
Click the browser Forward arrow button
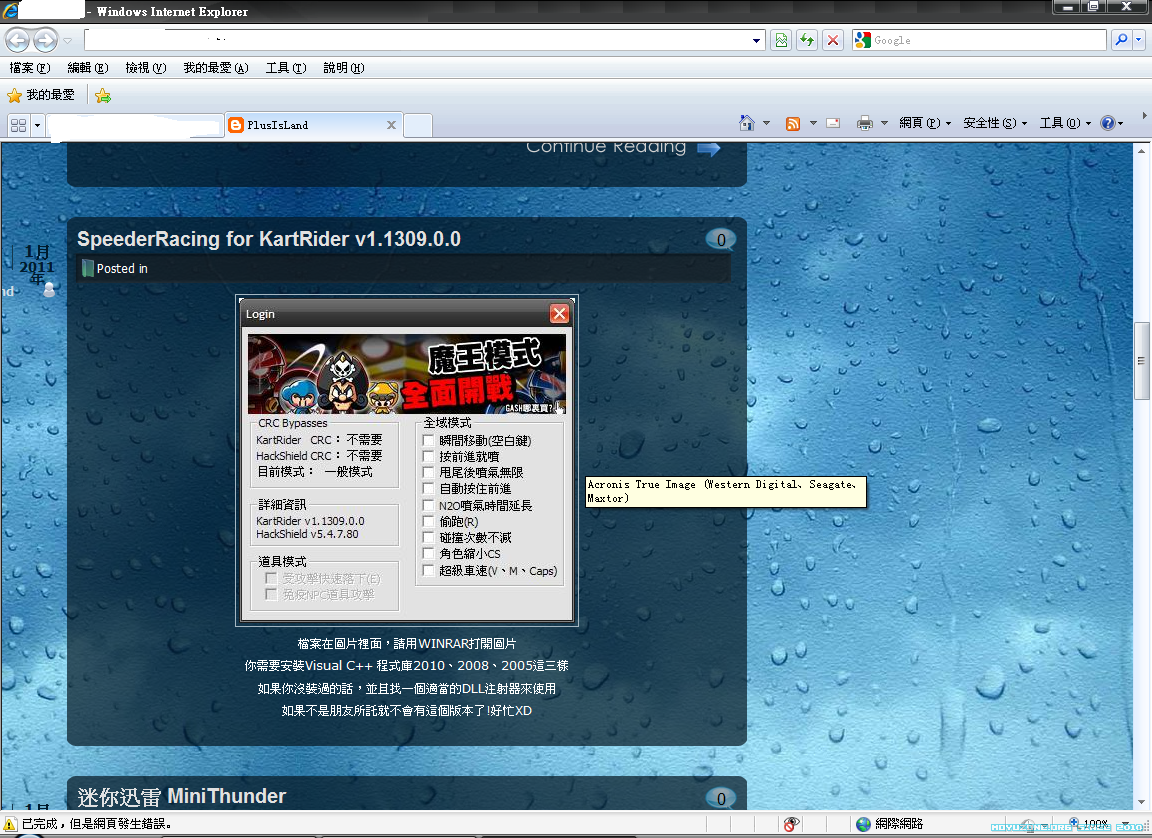46,40
